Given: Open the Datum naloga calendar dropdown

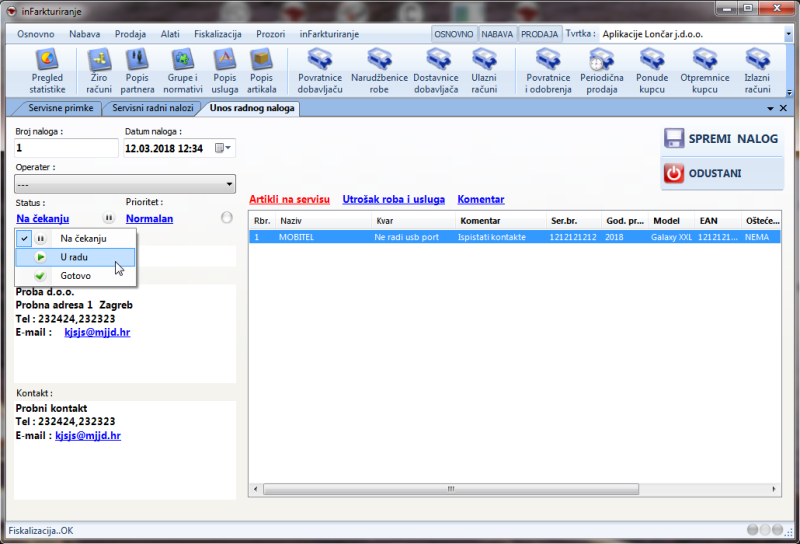Looking at the screenshot, I should click(x=224, y=149).
